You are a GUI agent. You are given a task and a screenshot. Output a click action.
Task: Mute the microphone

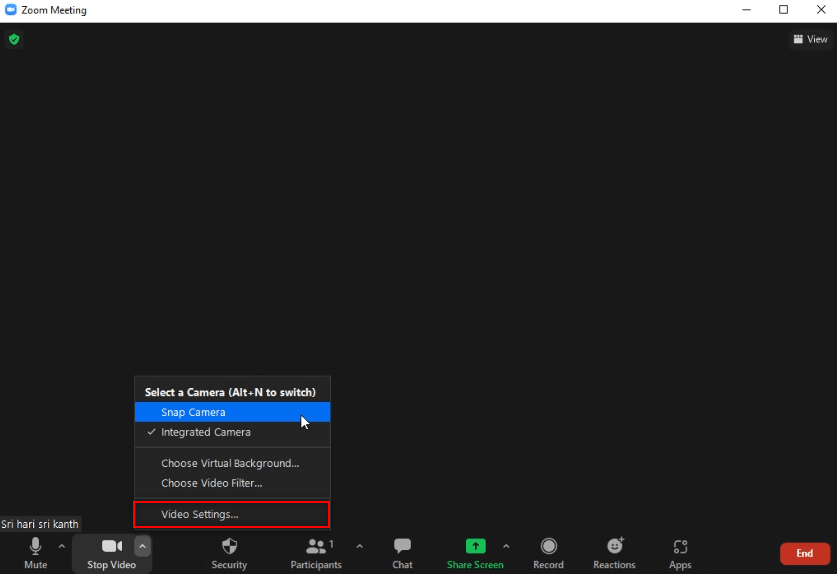(x=35, y=554)
